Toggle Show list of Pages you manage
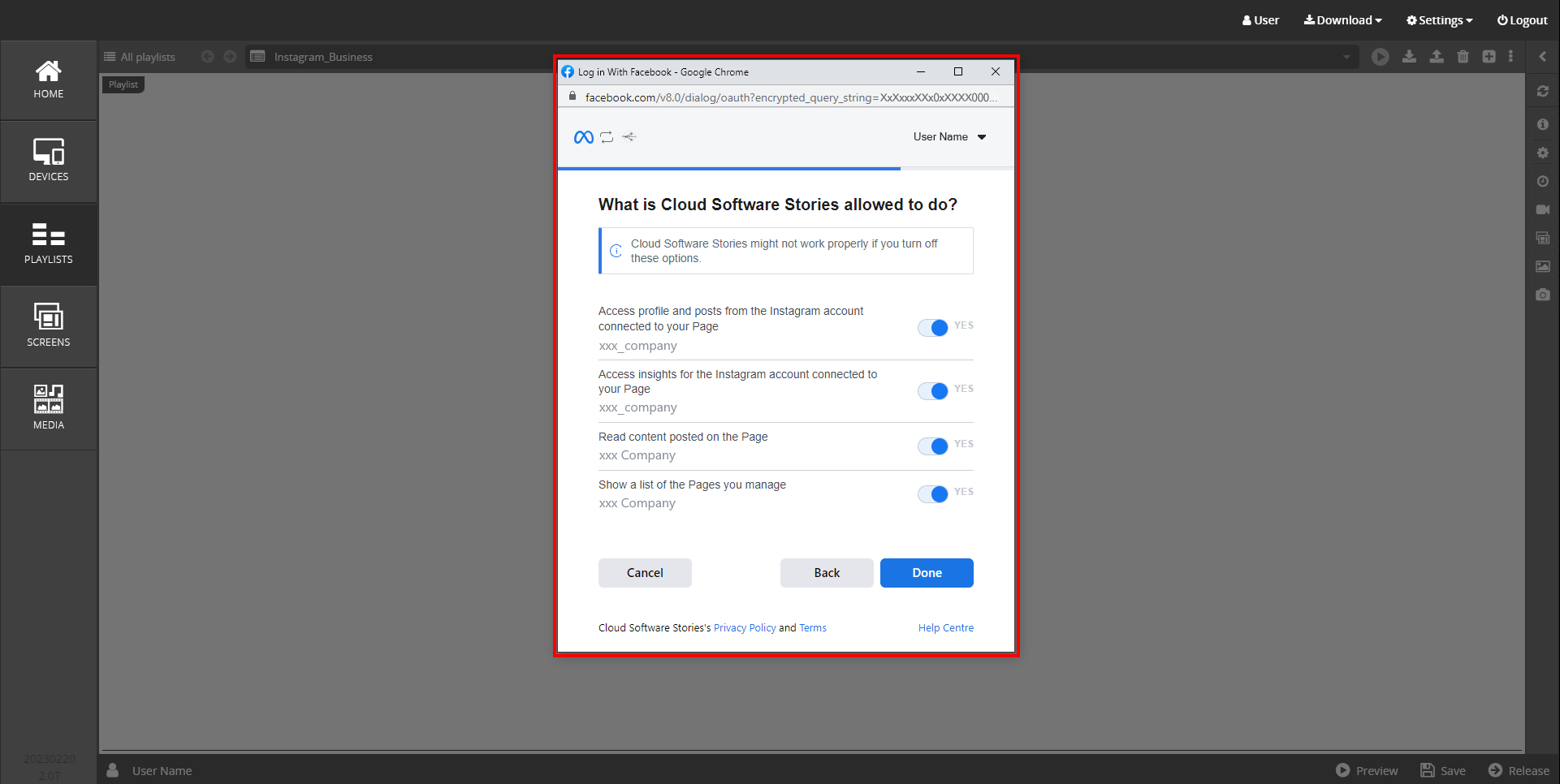Screen dimensions: 1560x784 (933, 494)
